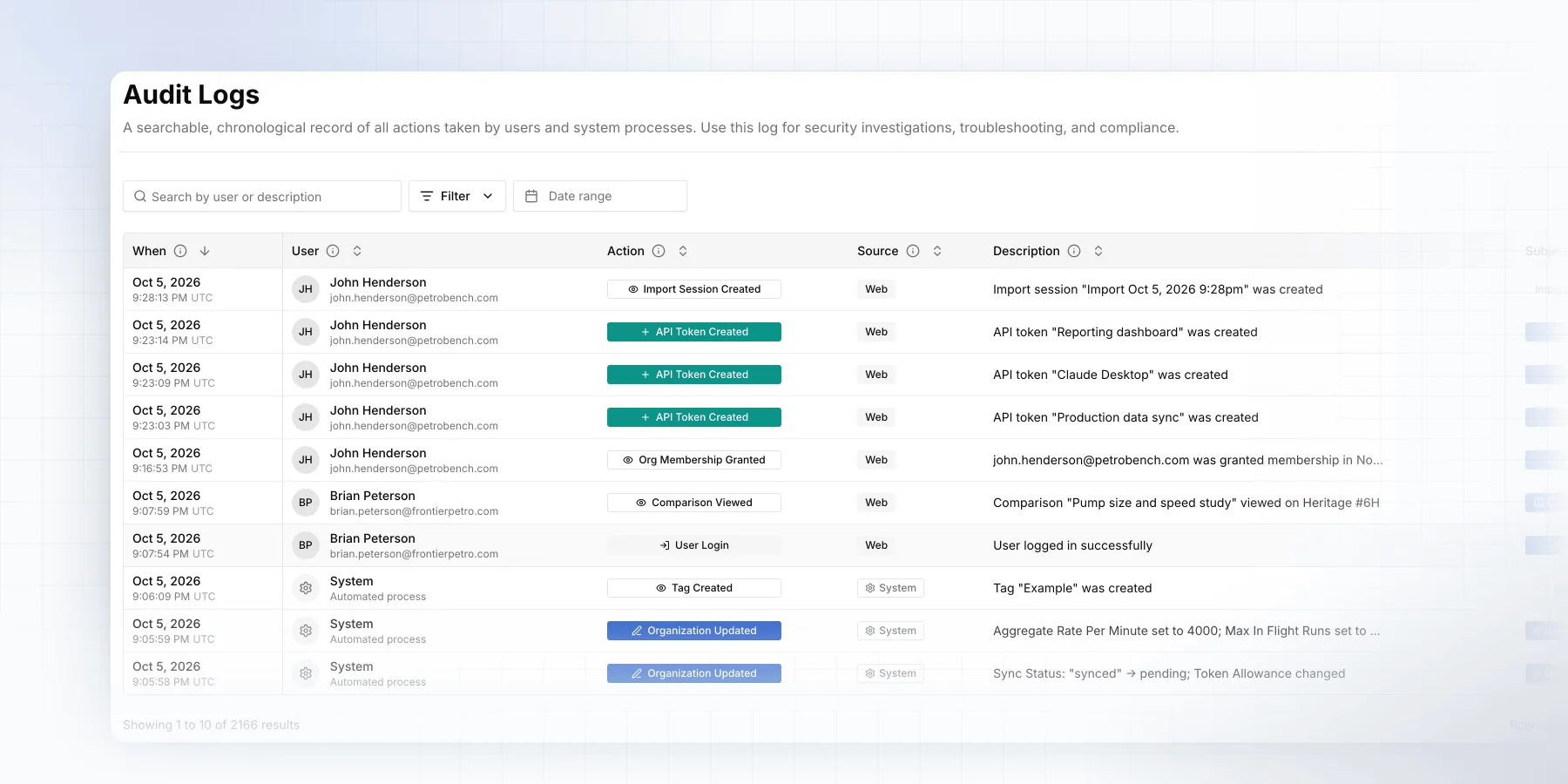Click the magnifier icon in the search box

coord(140,196)
